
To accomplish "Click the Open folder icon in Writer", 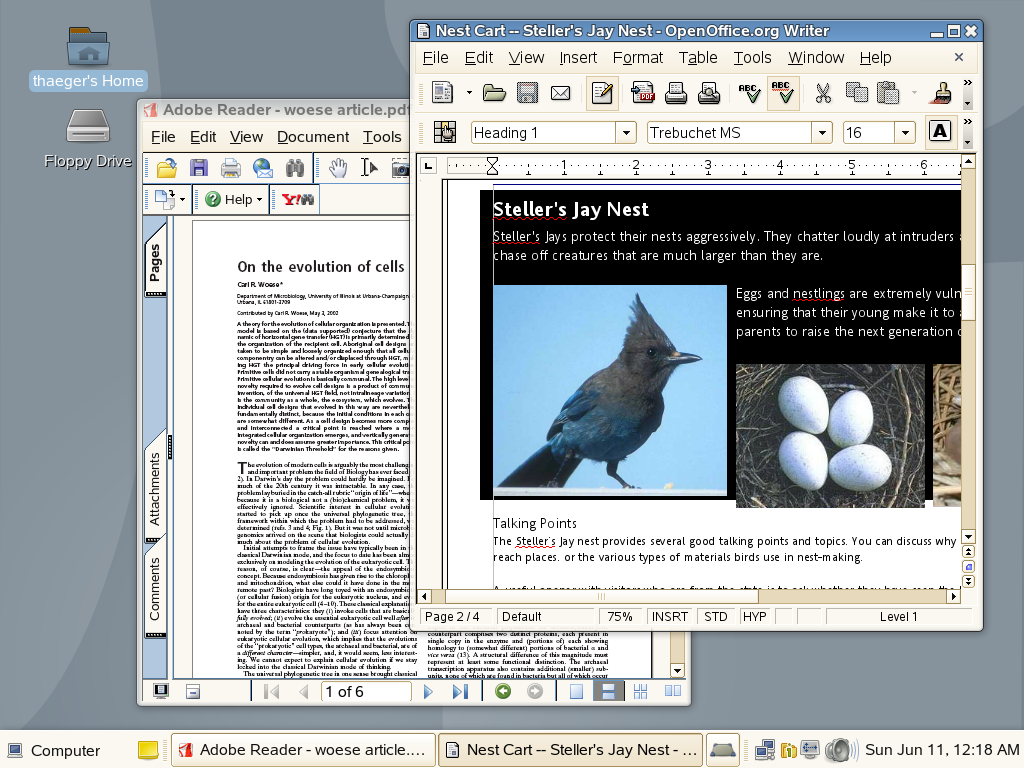I will (494, 93).
